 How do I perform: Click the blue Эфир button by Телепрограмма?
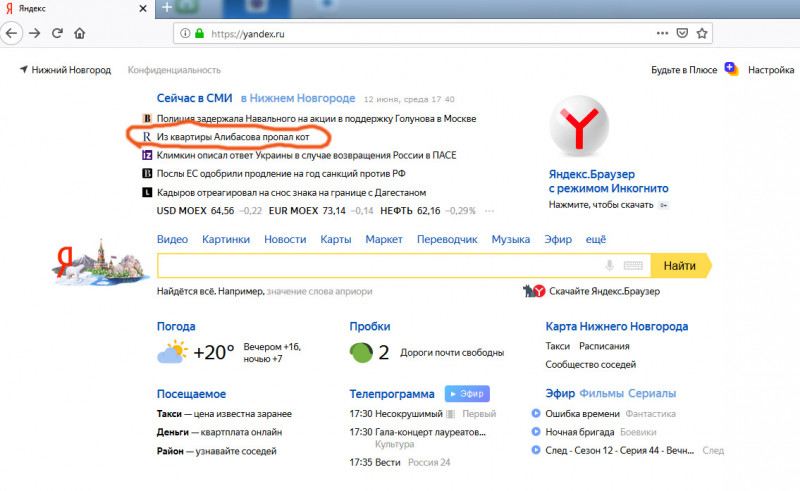467,394
